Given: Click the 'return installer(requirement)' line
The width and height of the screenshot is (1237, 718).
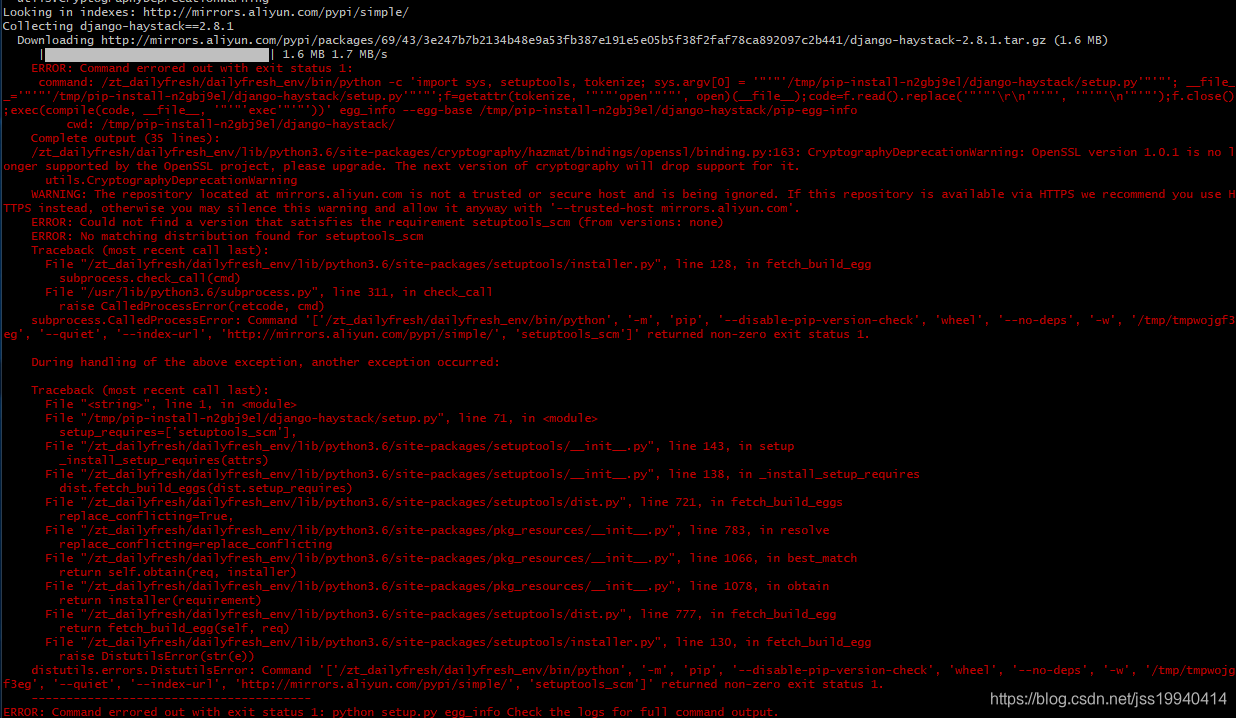Looking at the screenshot, I should point(160,600).
